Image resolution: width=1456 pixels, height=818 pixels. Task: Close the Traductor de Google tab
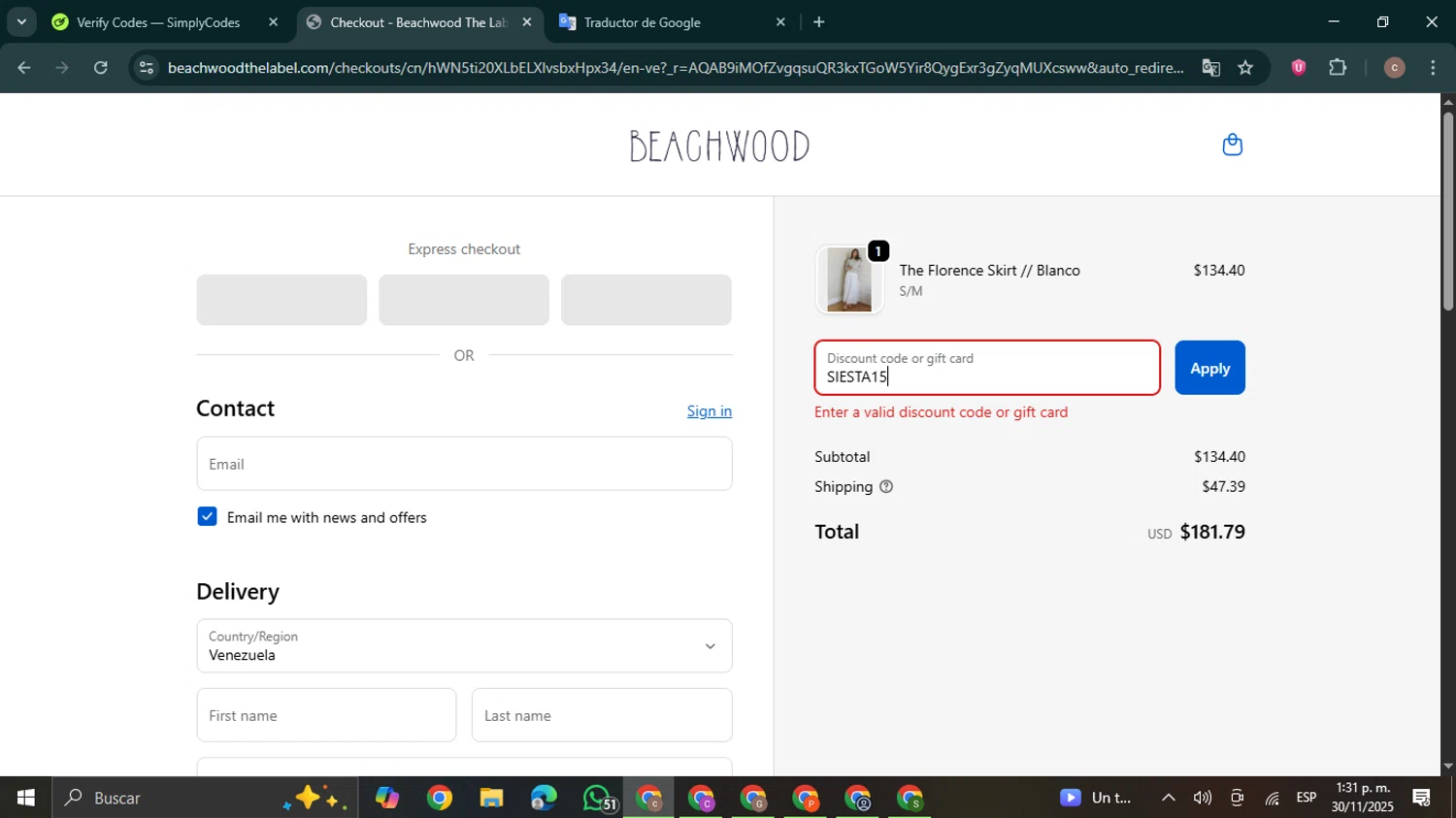780,21
